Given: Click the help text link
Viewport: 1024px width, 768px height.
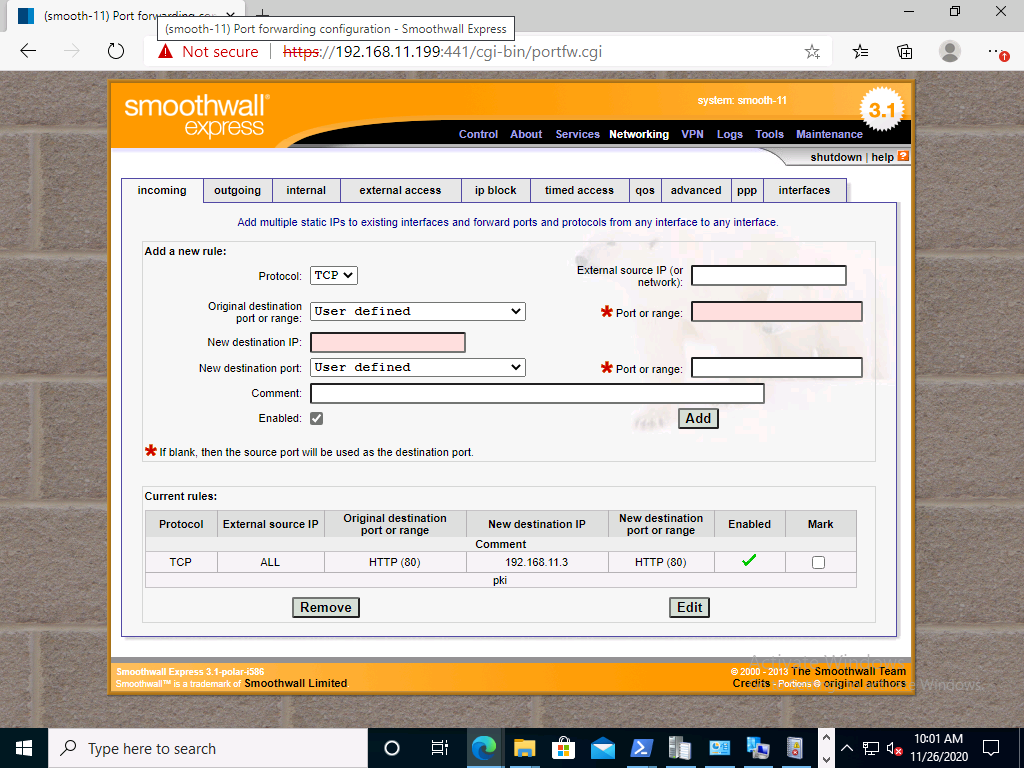Looking at the screenshot, I should tap(882, 157).
